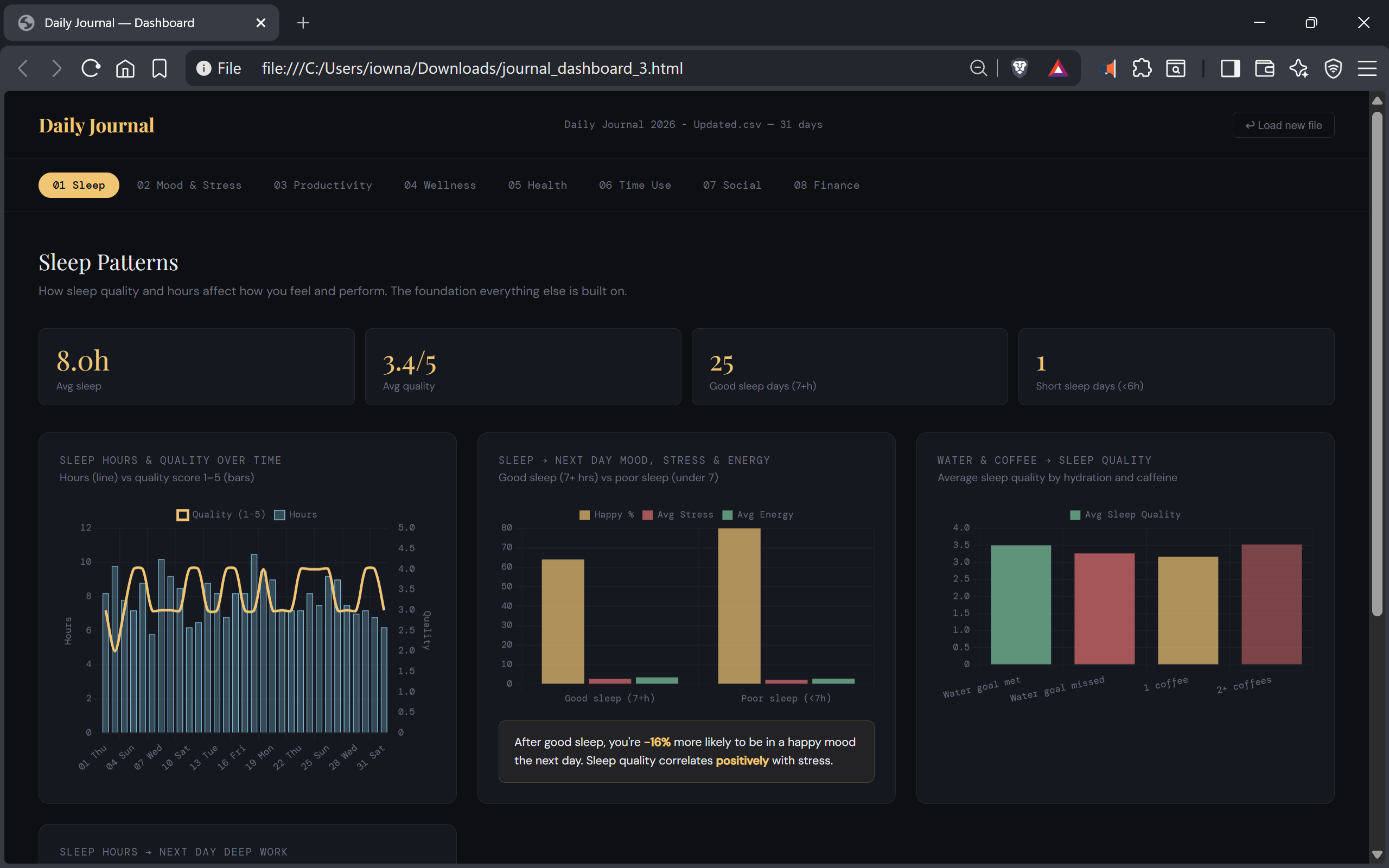The height and width of the screenshot is (868, 1389).
Task: Toggle Avg Sleep Quality legend series
Action: click(x=1125, y=514)
